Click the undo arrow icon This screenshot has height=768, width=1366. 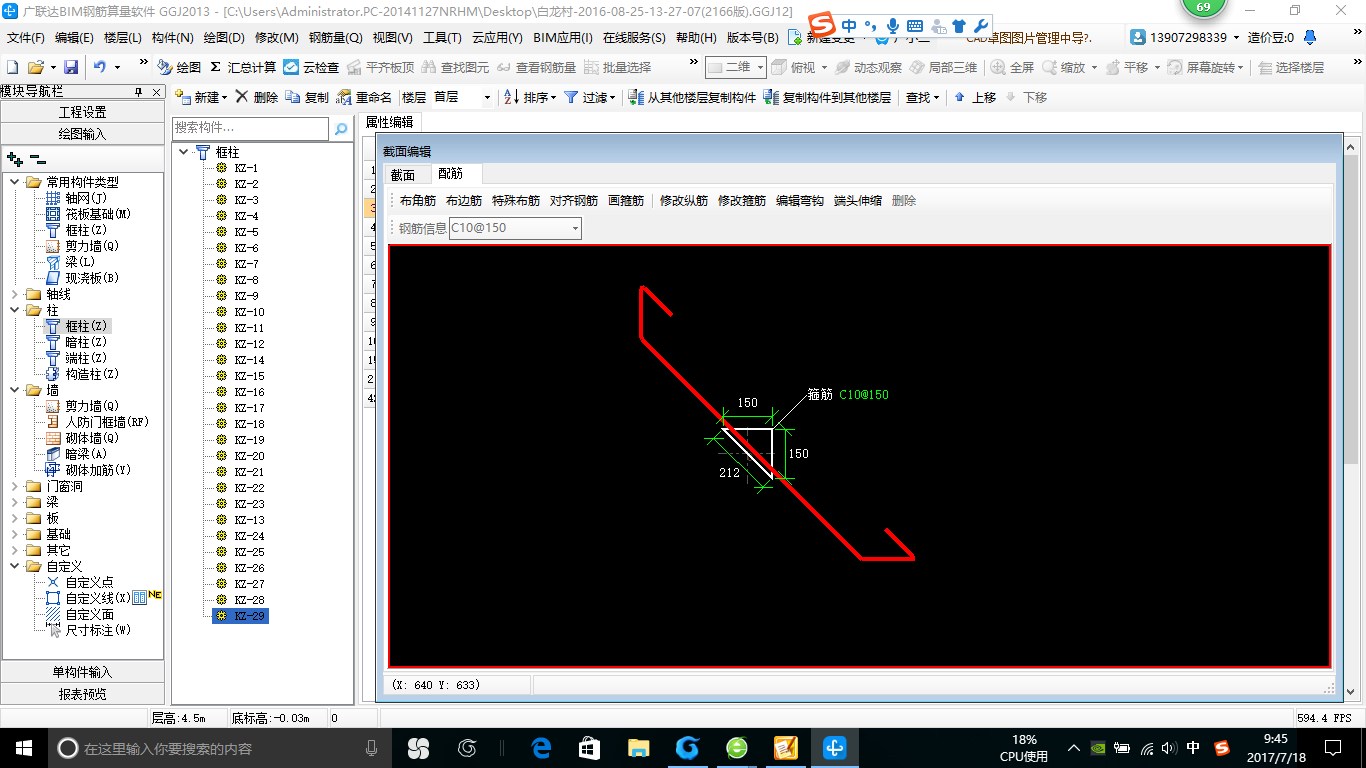click(100, 67)
